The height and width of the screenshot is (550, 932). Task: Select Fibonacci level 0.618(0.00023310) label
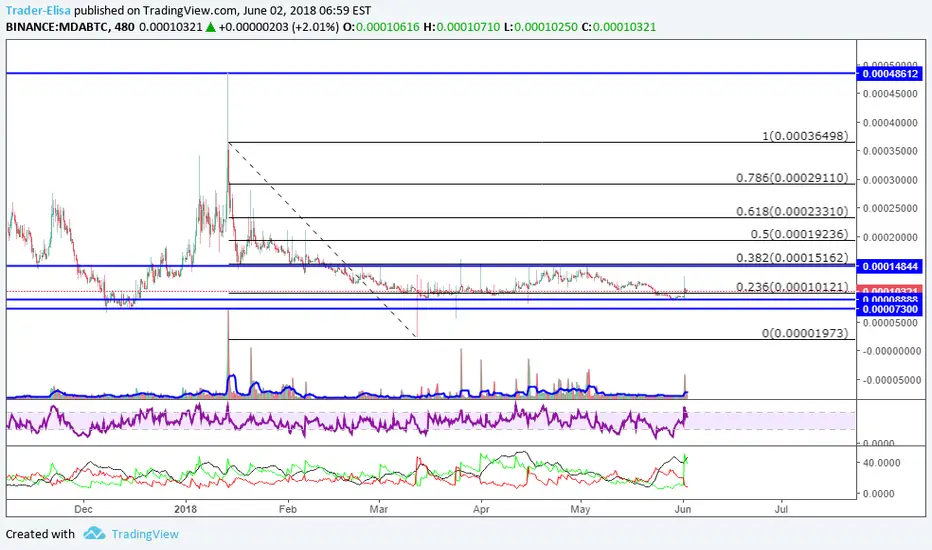pos(792,211)
